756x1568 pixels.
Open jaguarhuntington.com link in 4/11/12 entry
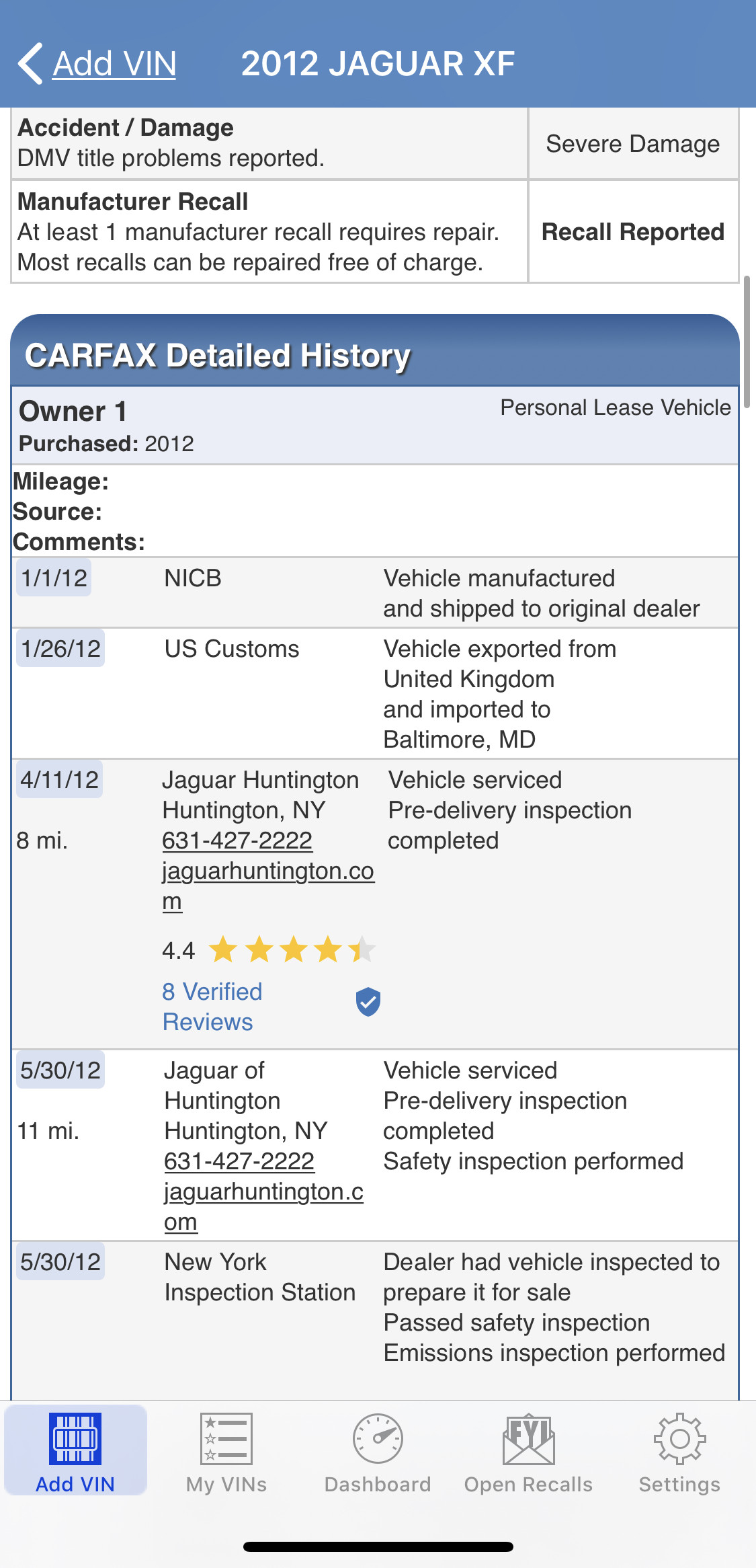[x=267, y=871]
